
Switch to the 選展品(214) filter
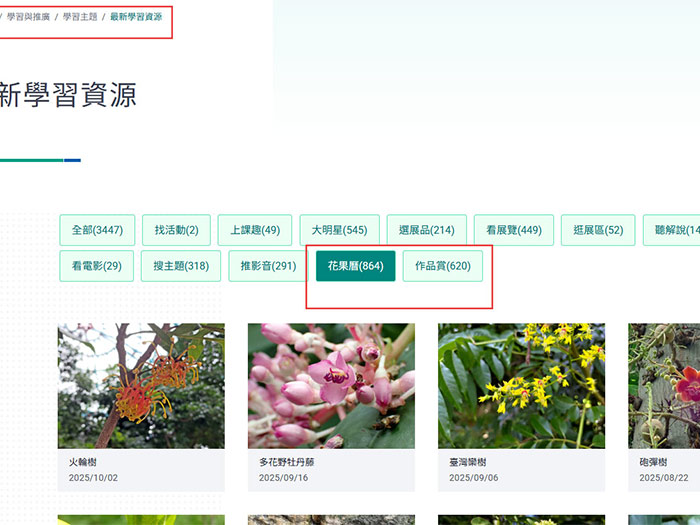427,230
